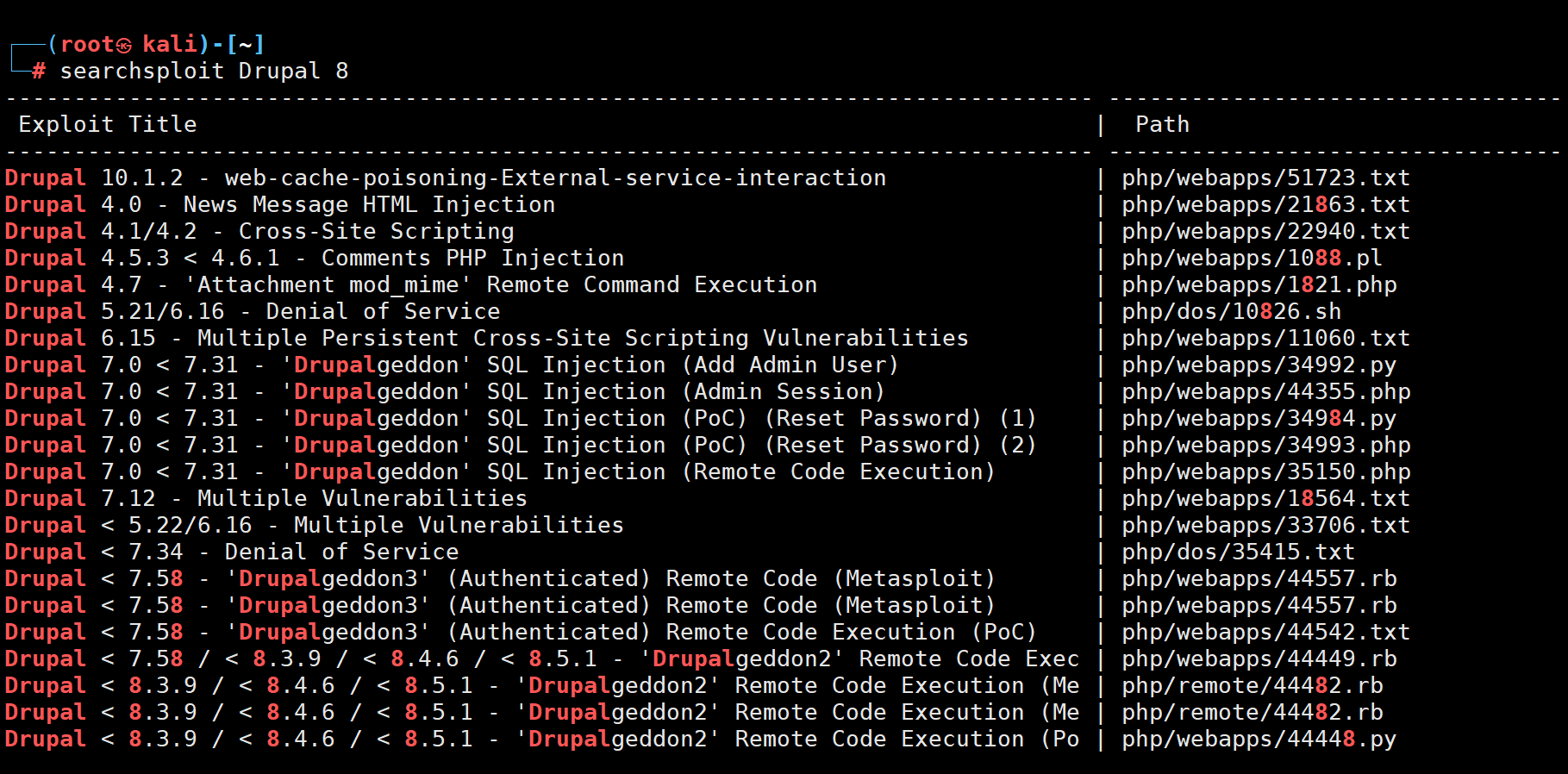
Task: Click the path php/webapps/44448.py
Action: point(1259,740)
